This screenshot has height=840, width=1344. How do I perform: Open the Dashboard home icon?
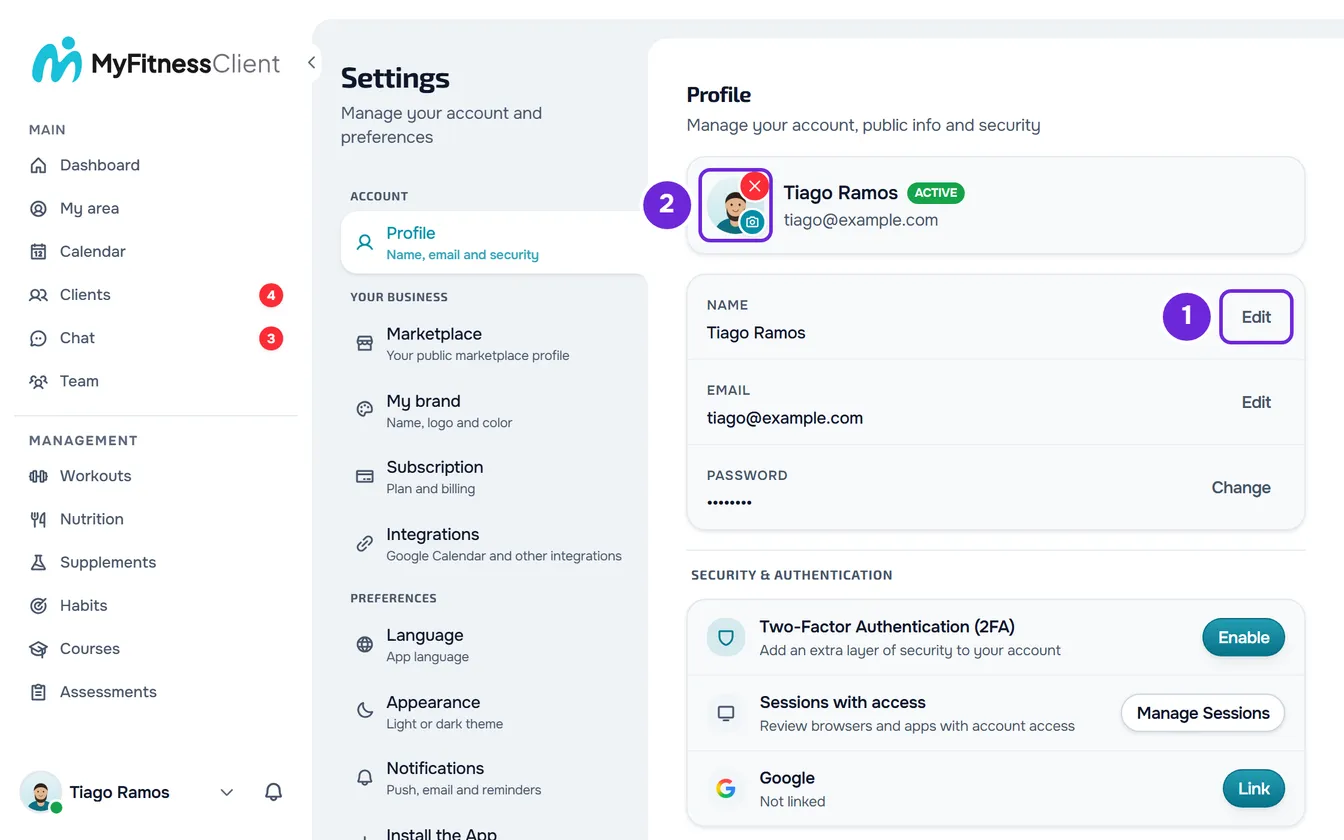(38, 165)
